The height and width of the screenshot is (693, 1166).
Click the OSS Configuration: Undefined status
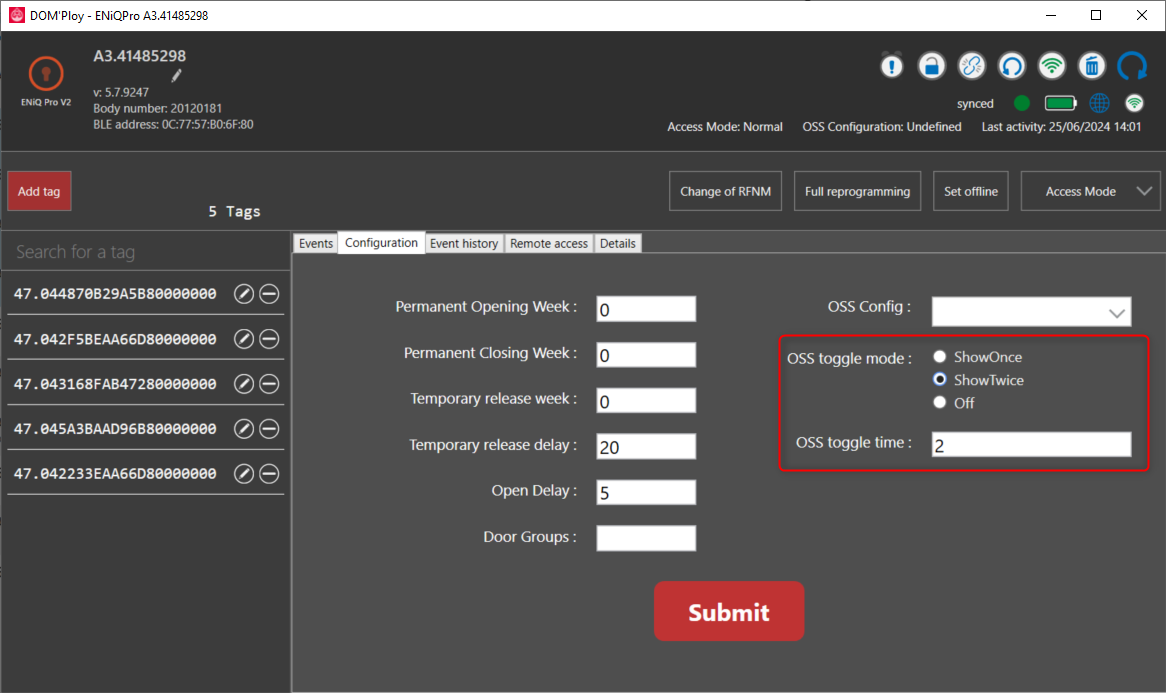click(x=882, y=126)
